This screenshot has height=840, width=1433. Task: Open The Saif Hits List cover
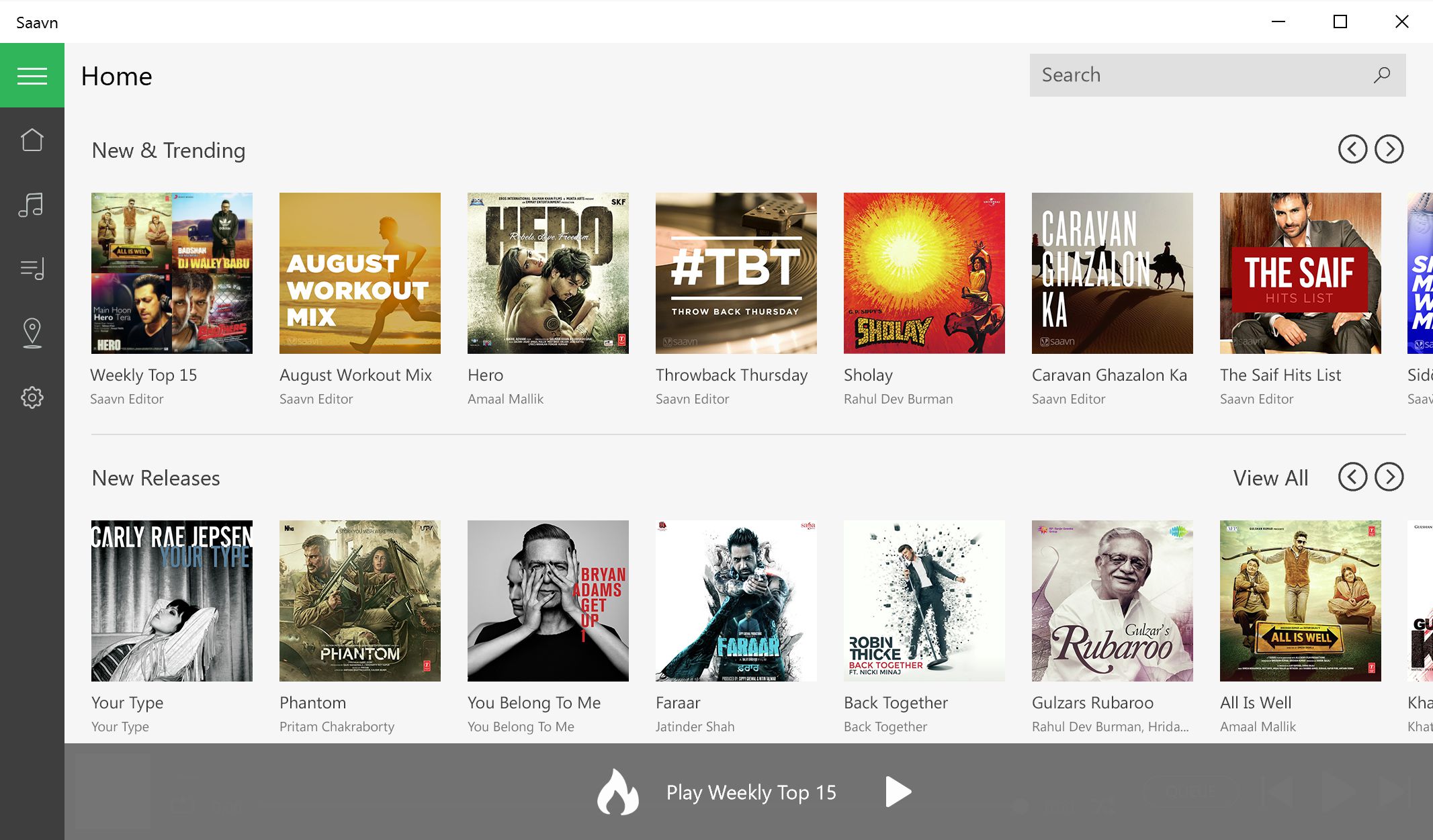pos(1301,273)
